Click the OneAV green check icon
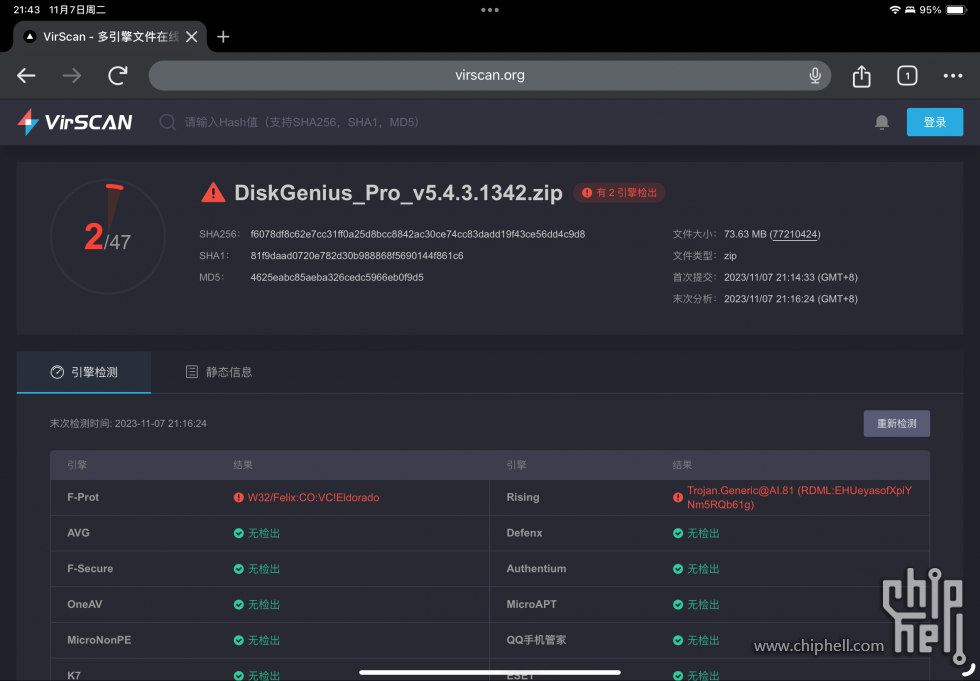This screenshot has height=681, width=980. (x=238, y=604)
